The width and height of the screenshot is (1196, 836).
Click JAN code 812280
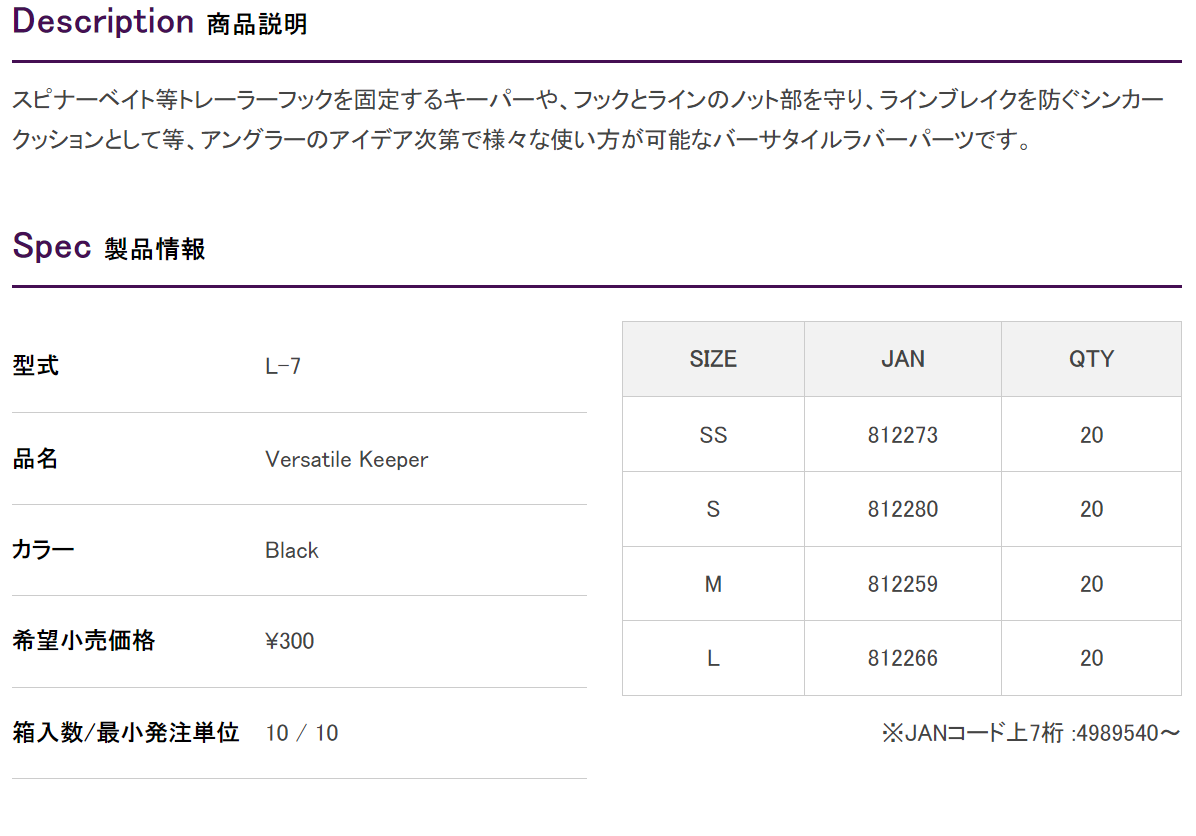pyautogui.click(x=902, y=509)
